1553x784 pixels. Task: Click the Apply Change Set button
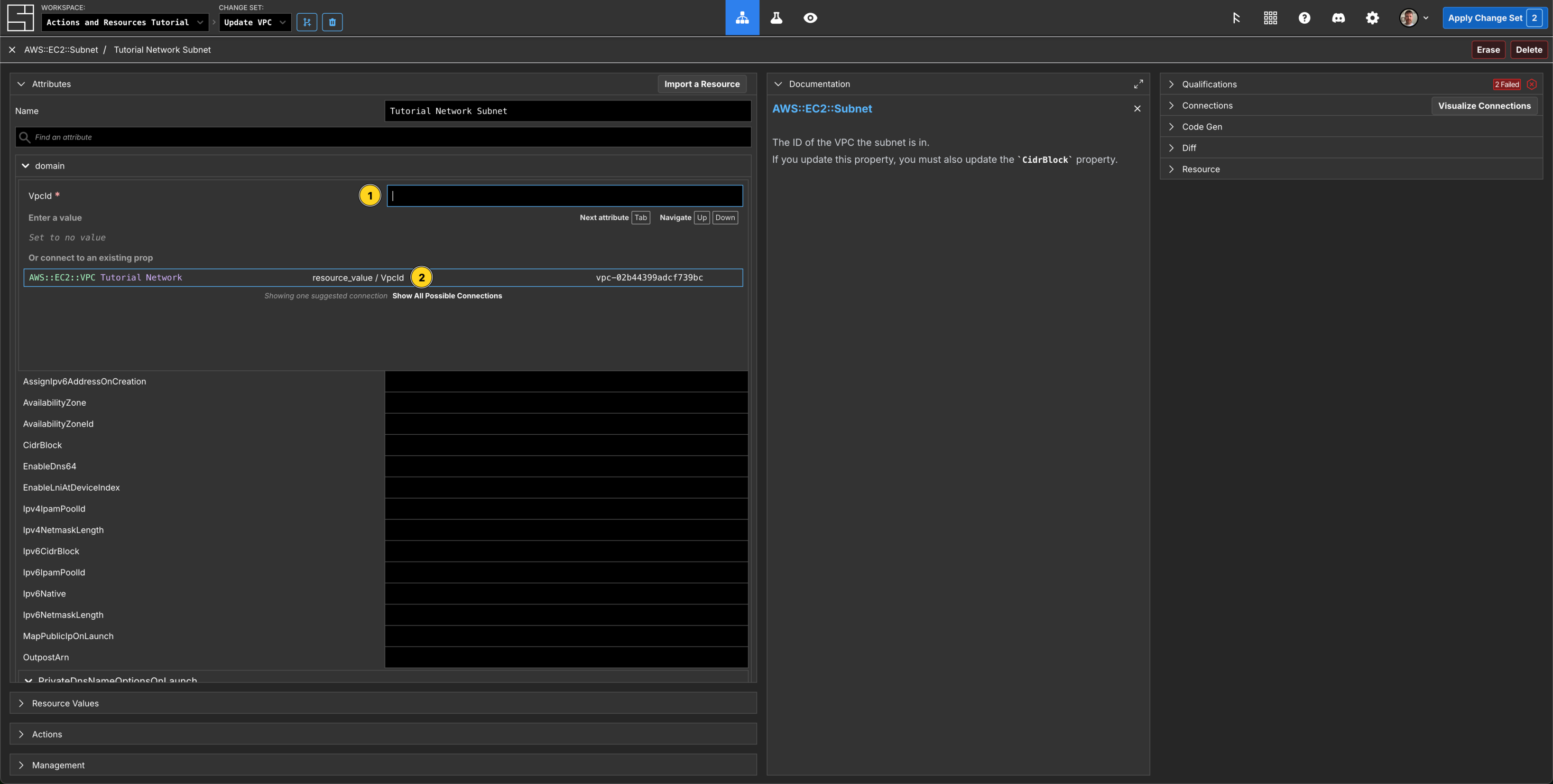click(1494, 18)
